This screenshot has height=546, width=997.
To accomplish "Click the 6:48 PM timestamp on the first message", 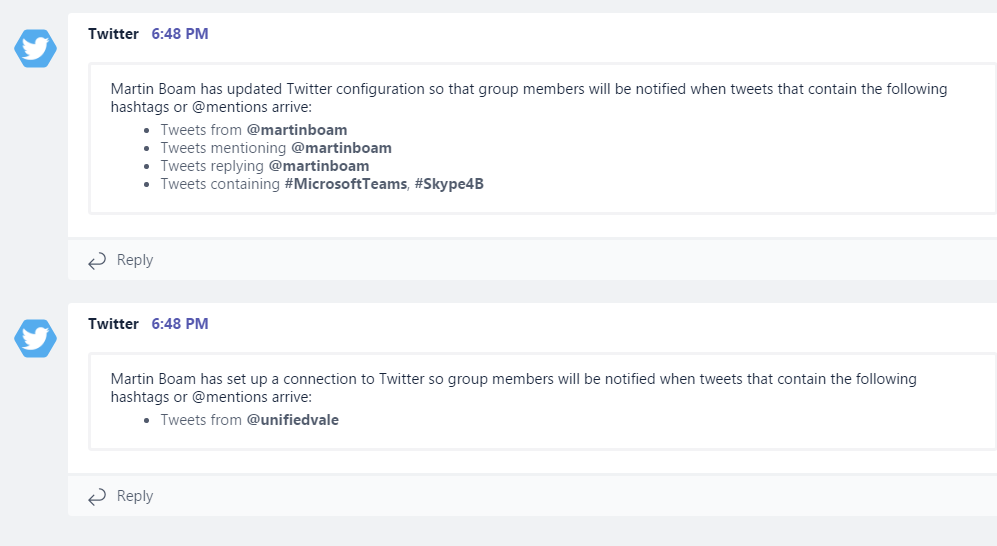I will click(180, 34).
